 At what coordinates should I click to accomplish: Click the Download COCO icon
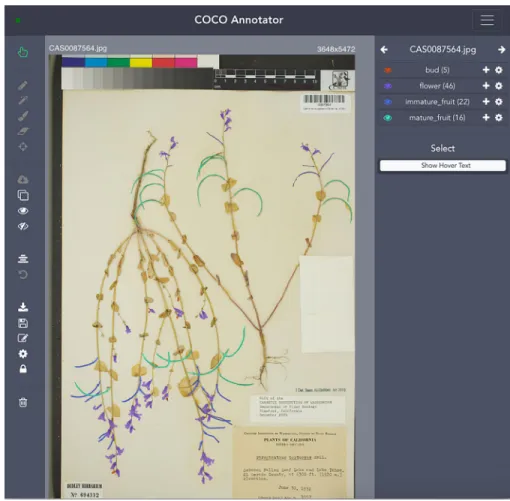pos(23,307)
